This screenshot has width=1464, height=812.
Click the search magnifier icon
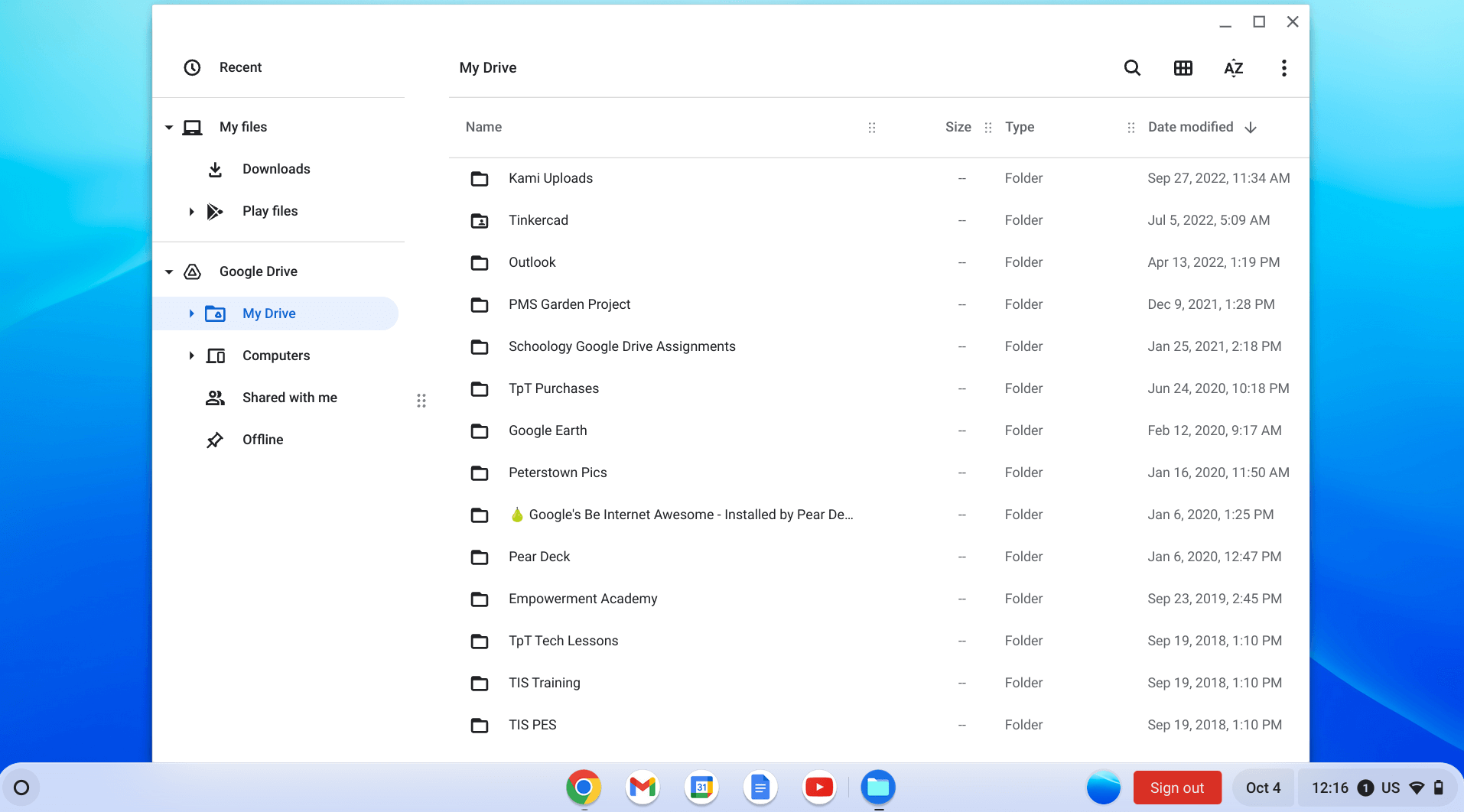[x=1132, y=68]
